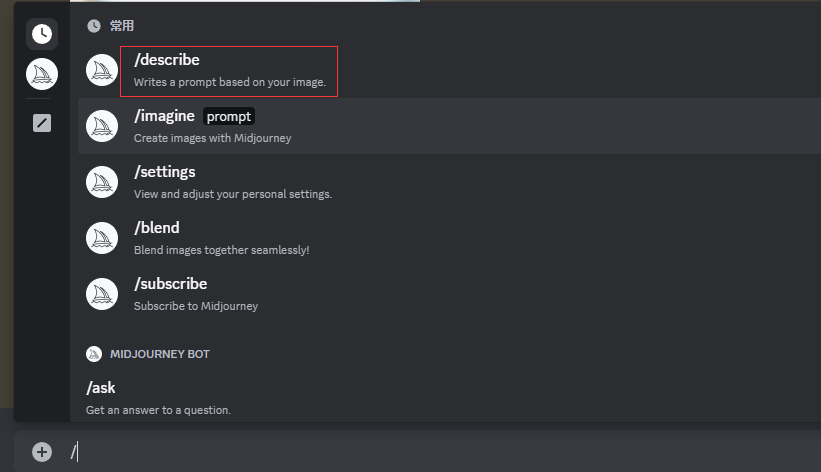Select the /subscribe command title
The height and width of the screenshot is (472, 821).
point(171,284)
